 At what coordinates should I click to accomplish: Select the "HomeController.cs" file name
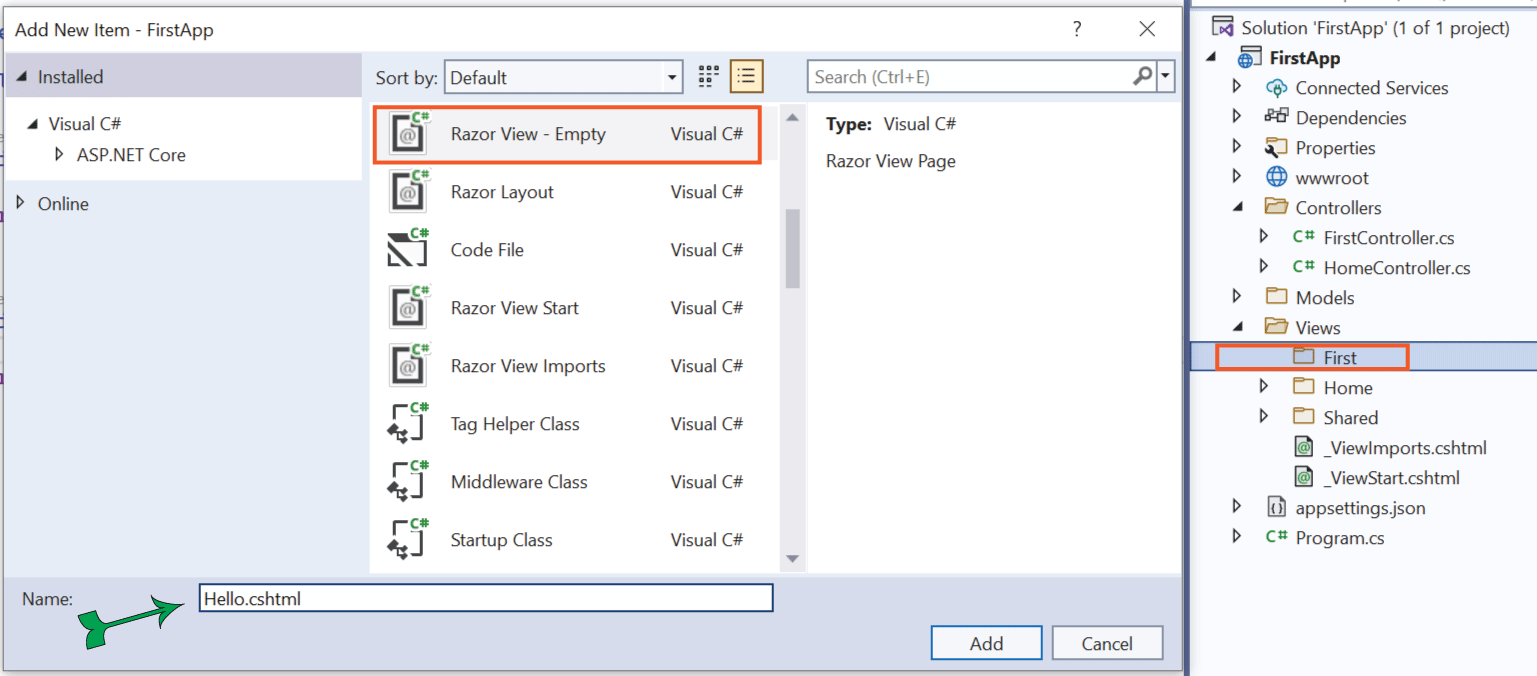click(1397, 268)
